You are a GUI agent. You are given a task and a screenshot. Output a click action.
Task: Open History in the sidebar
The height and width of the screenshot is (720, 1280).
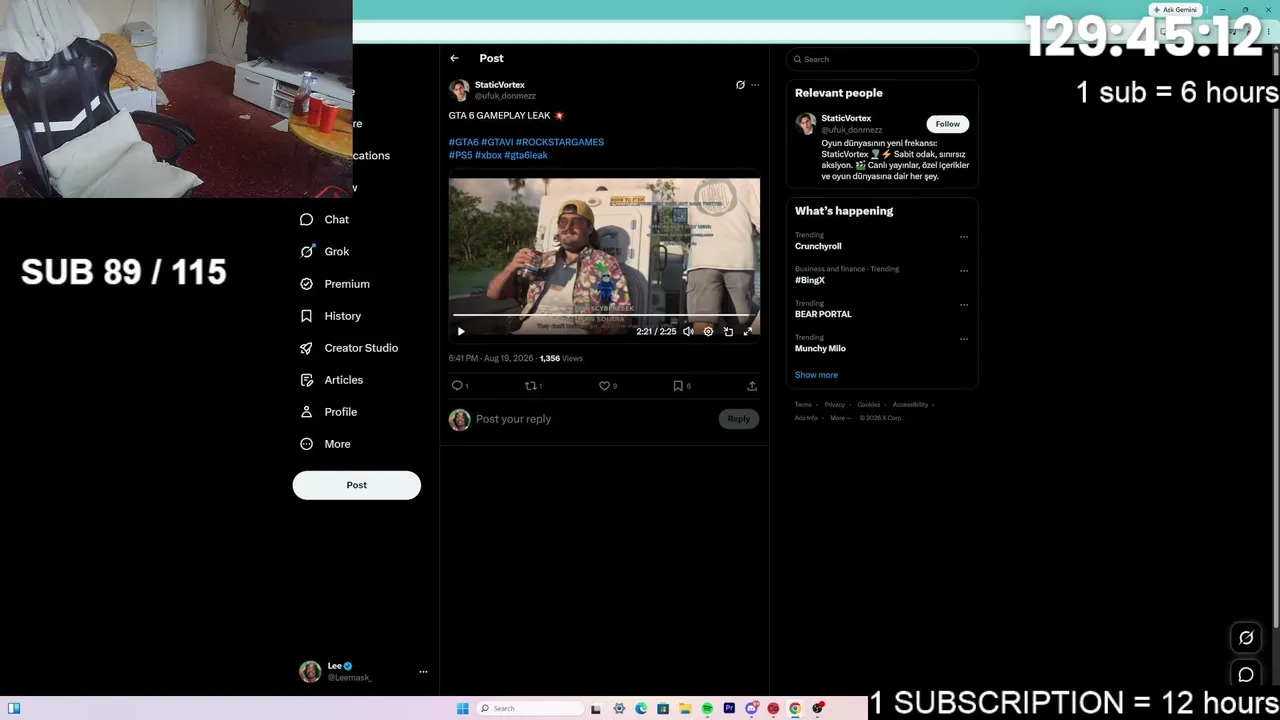[331, 316]
